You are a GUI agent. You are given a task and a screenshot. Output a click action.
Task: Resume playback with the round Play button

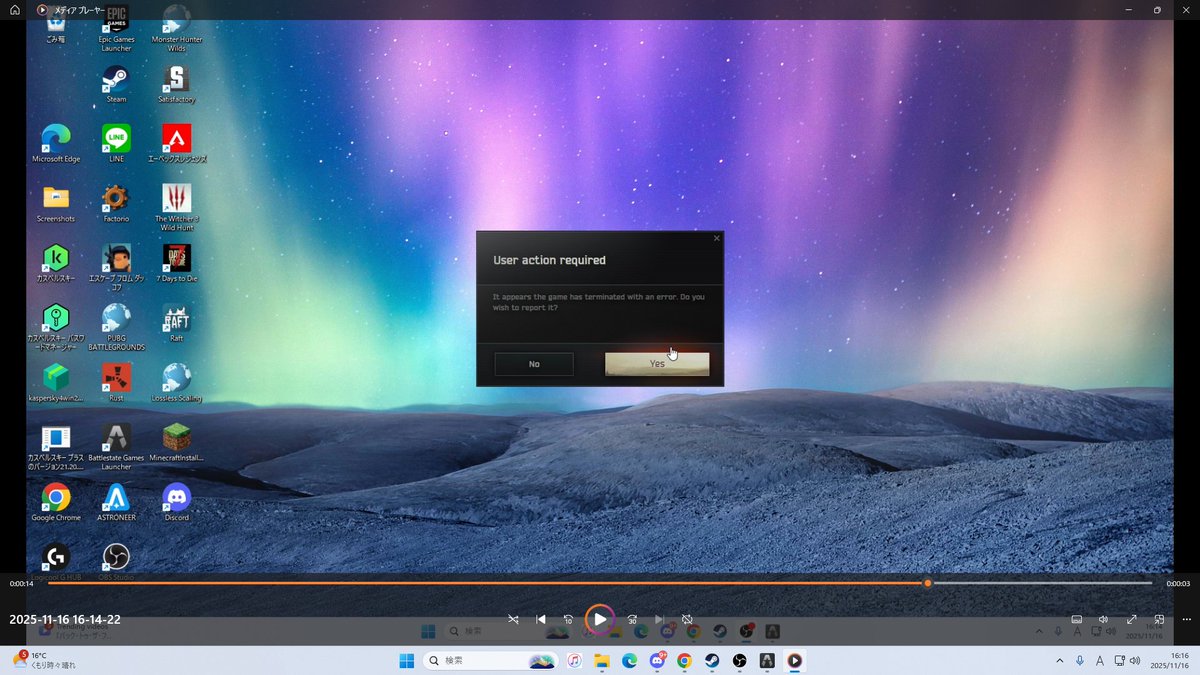pos(600,619)
